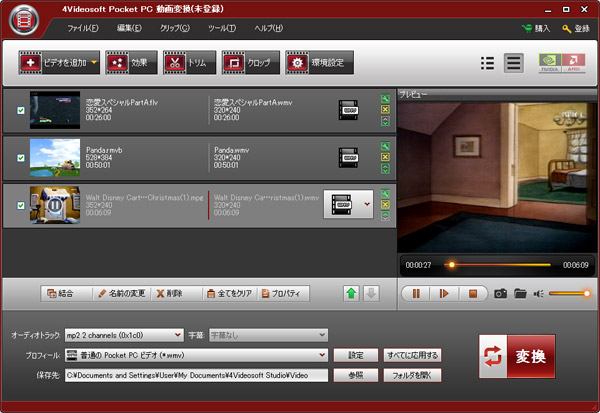Click the greyed move-down arrow button
This screenshot has height=413, width=600.
pos(371,294)
